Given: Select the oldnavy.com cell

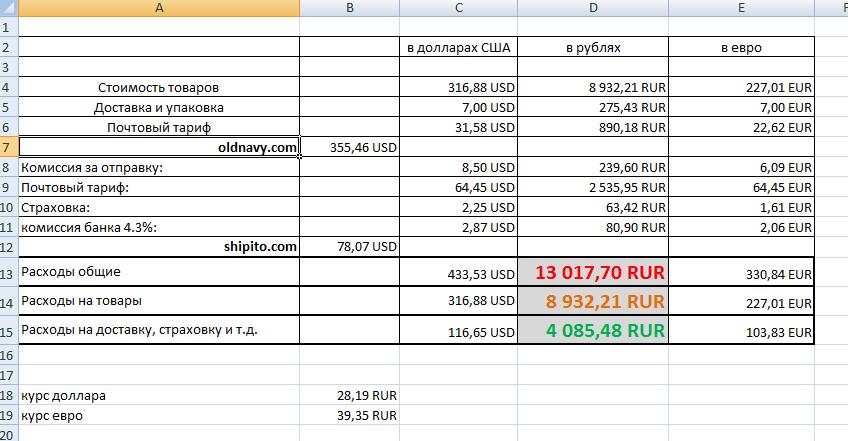Looking at the screenshot, I should [159, 148].
